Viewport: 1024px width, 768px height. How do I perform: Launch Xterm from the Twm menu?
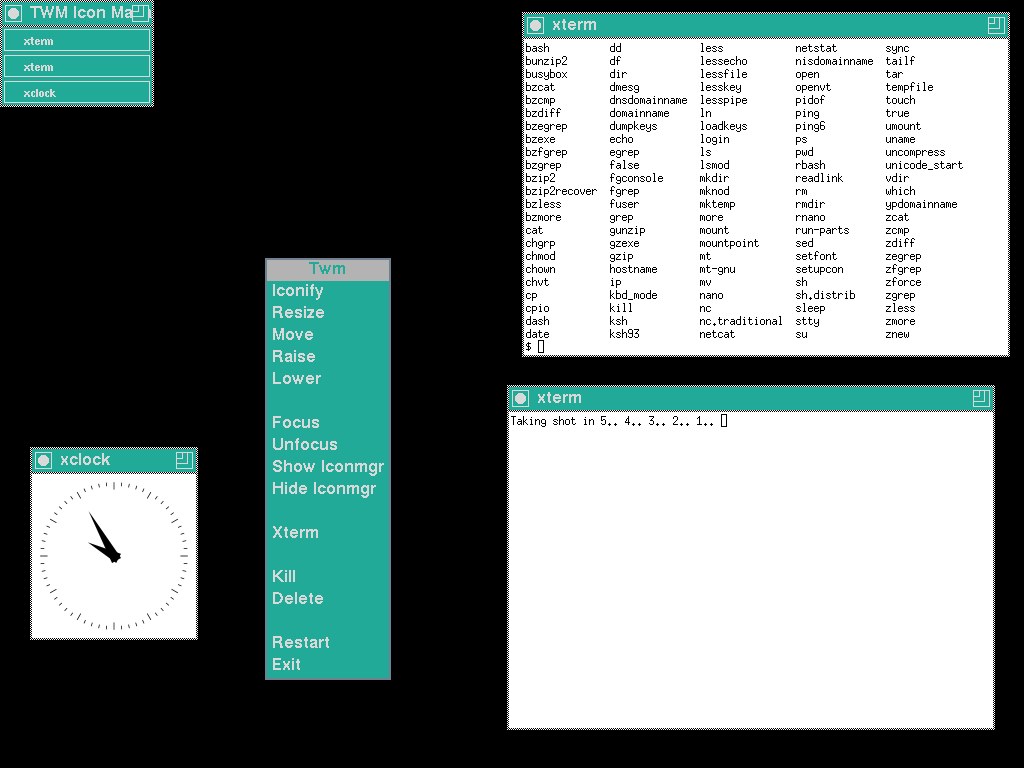295,533
